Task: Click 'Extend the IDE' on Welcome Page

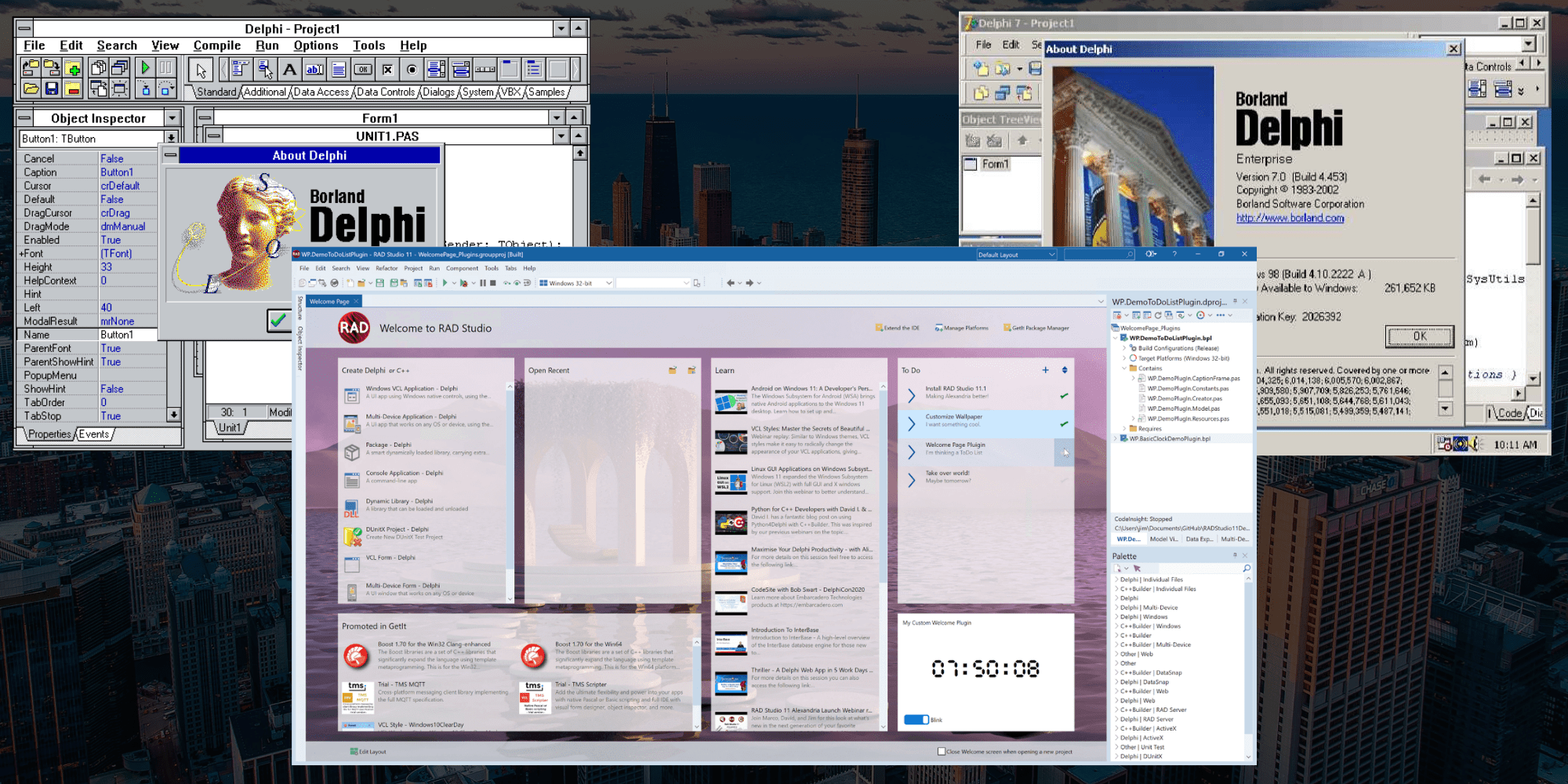Action: click(x=897, y=328)
